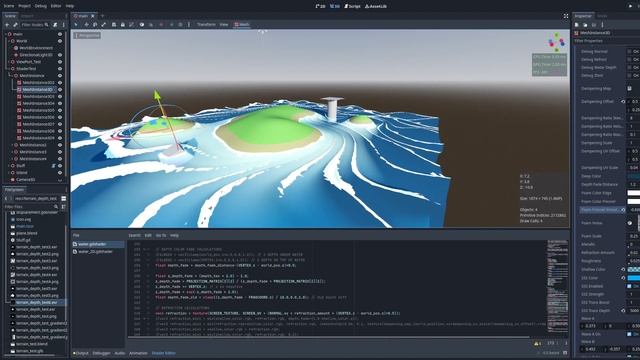Viewport: 640px width, 360px height.
Task: Switch to 2D workspace
Action: coord(320,6)
